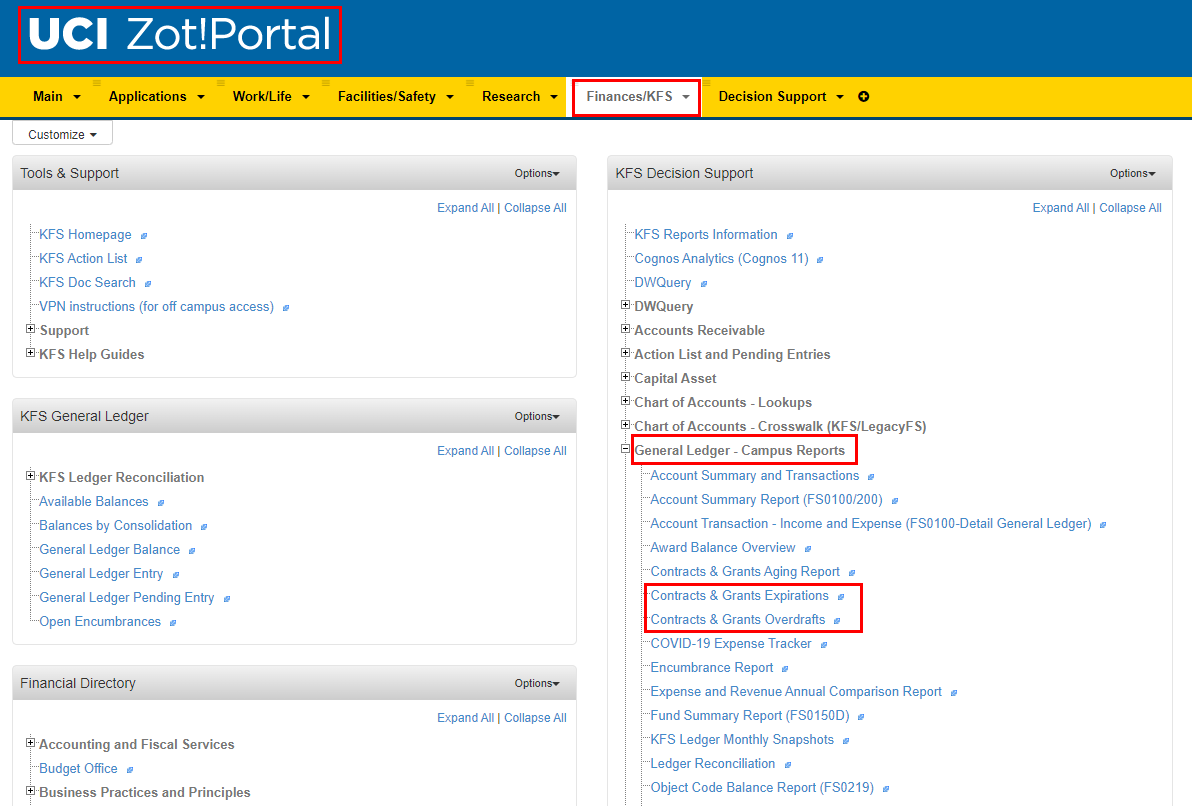Expand the Capital Asset node
Screen dimensions: 1192x806
click(626, 376)
